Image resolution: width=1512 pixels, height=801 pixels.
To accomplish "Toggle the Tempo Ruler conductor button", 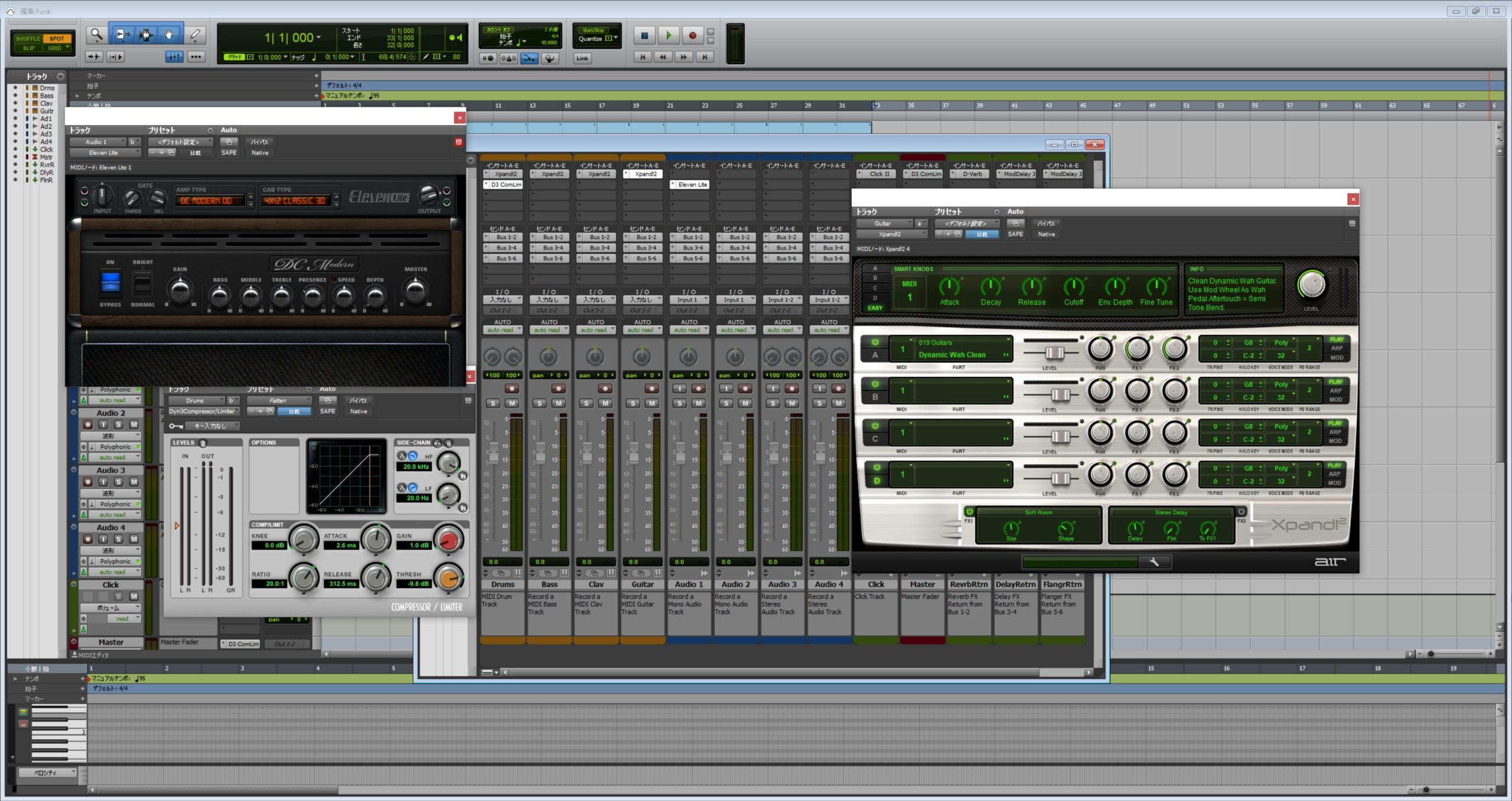I will tap(549, 58).
